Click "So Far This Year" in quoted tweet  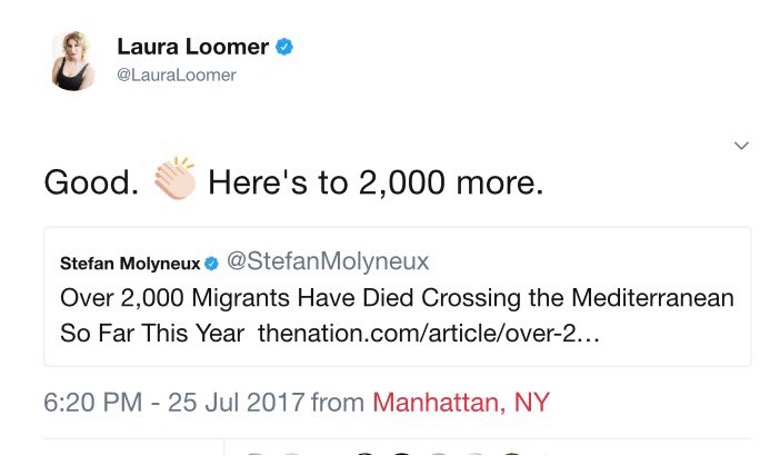[152, 333]
